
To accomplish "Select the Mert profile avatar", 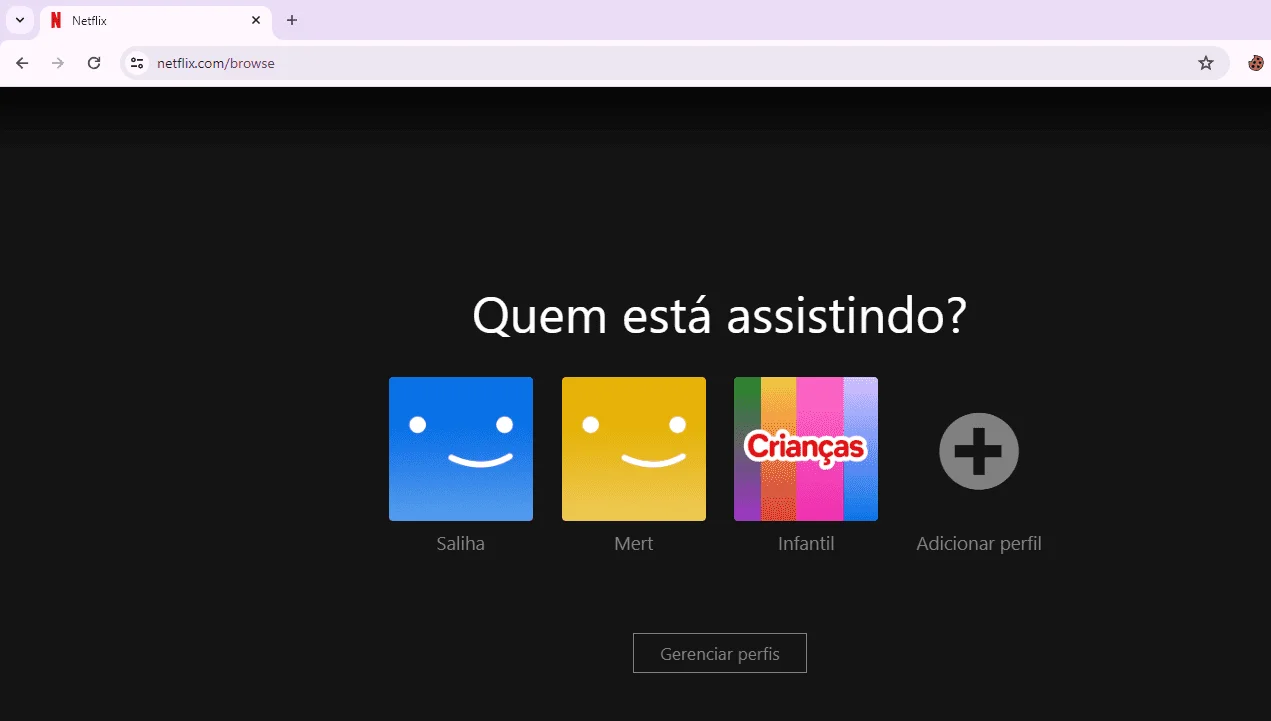I will click(x=634, y=449).
